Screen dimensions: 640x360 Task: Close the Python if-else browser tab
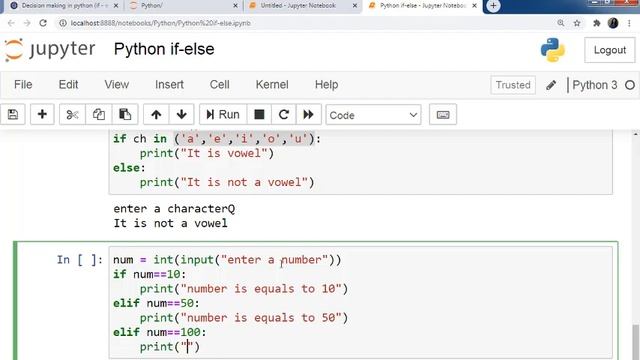pos(474,6)
